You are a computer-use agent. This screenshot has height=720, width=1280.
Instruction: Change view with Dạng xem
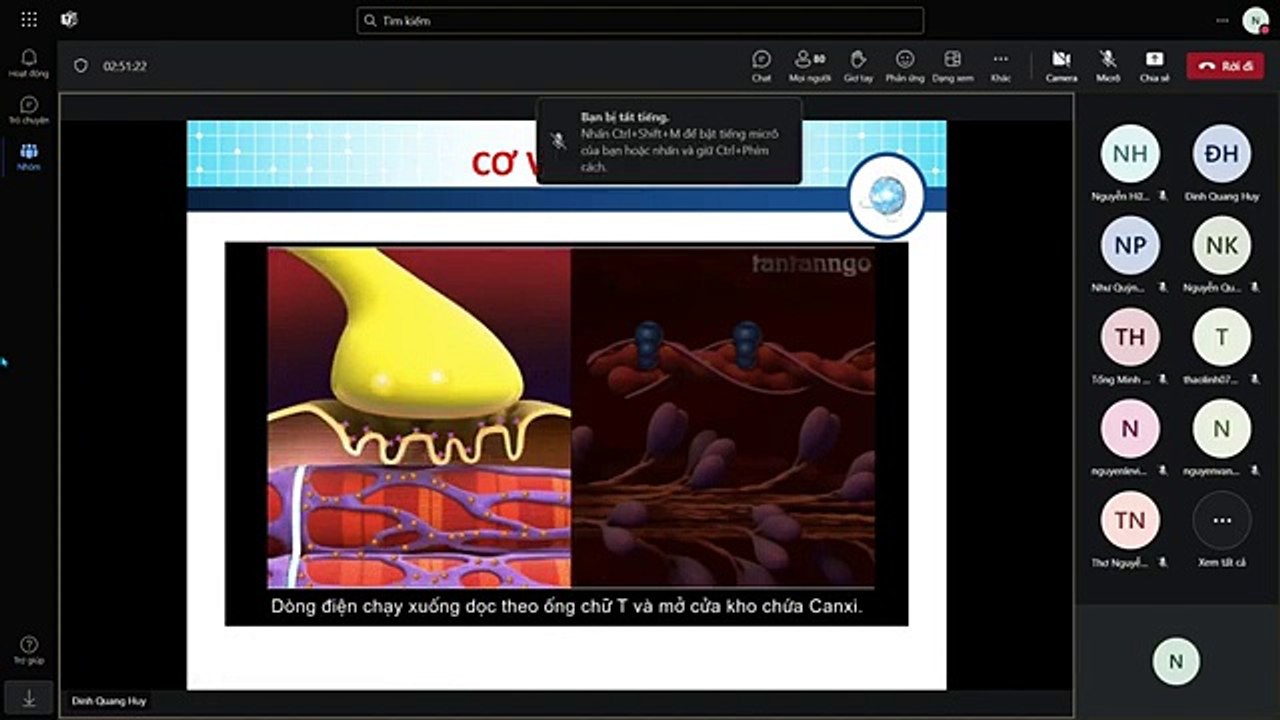(x=953, y=66)
